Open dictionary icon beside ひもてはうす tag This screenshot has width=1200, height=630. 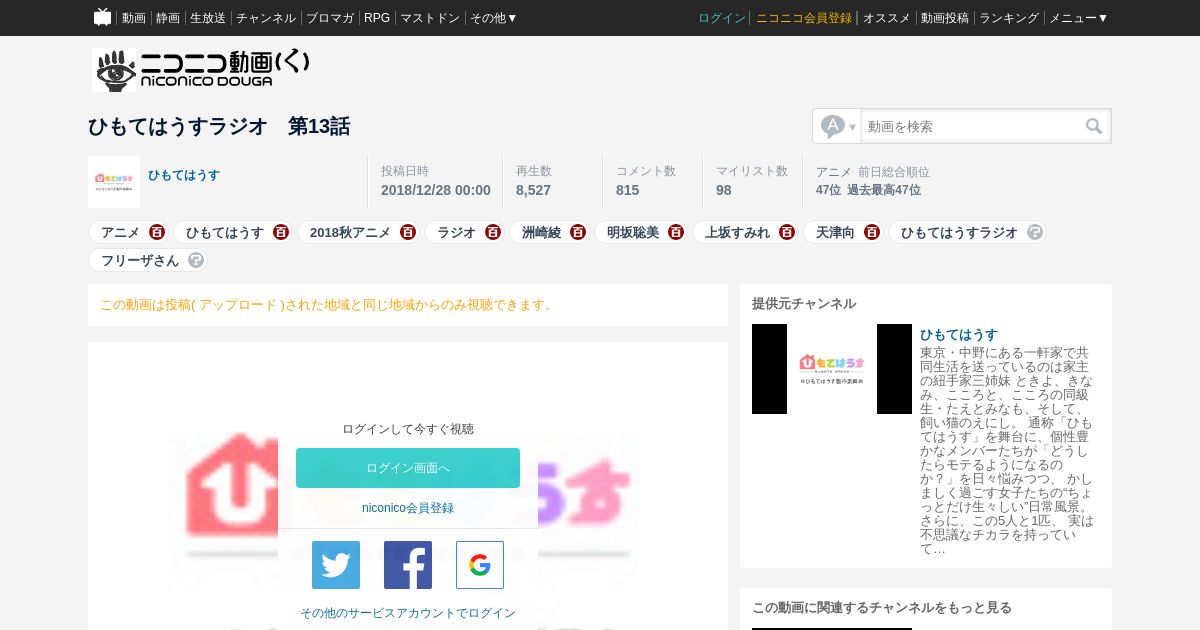pos(281,232)
